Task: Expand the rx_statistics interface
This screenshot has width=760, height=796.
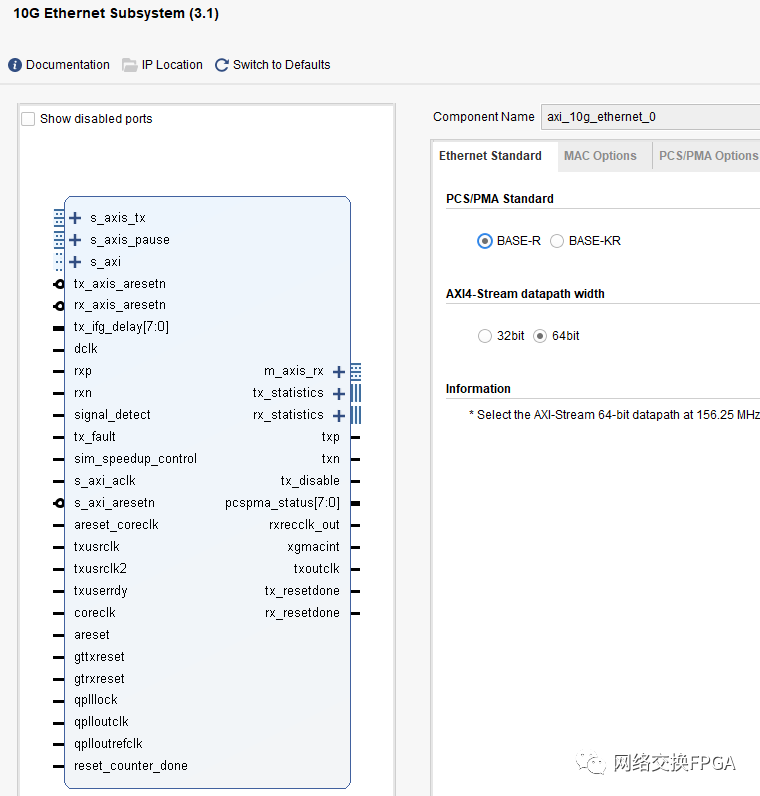Action: point(339,416)
